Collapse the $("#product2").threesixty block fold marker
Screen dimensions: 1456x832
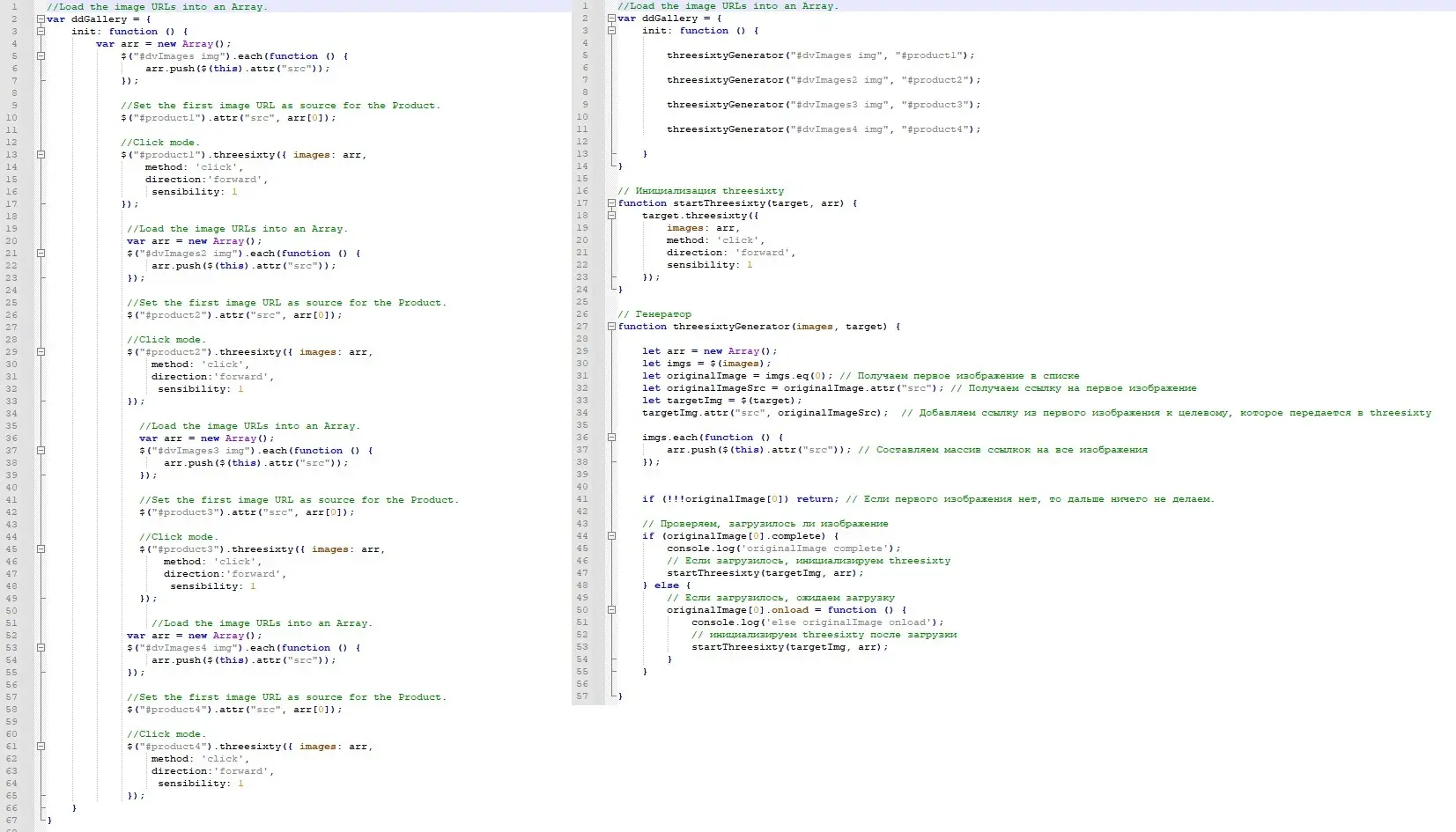(x=41, y=352)
